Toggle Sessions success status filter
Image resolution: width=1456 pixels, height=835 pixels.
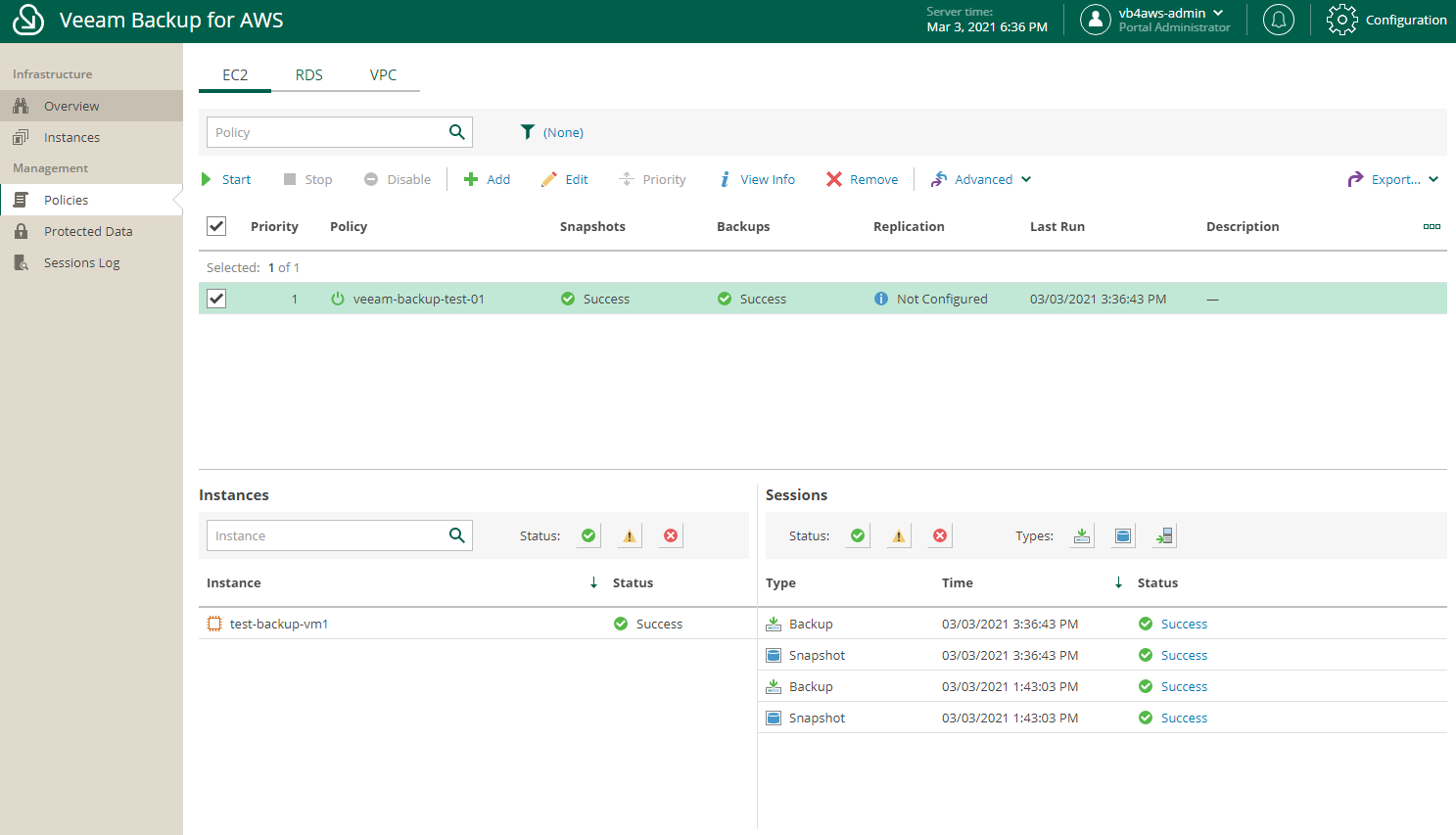[x=858, y=535]
